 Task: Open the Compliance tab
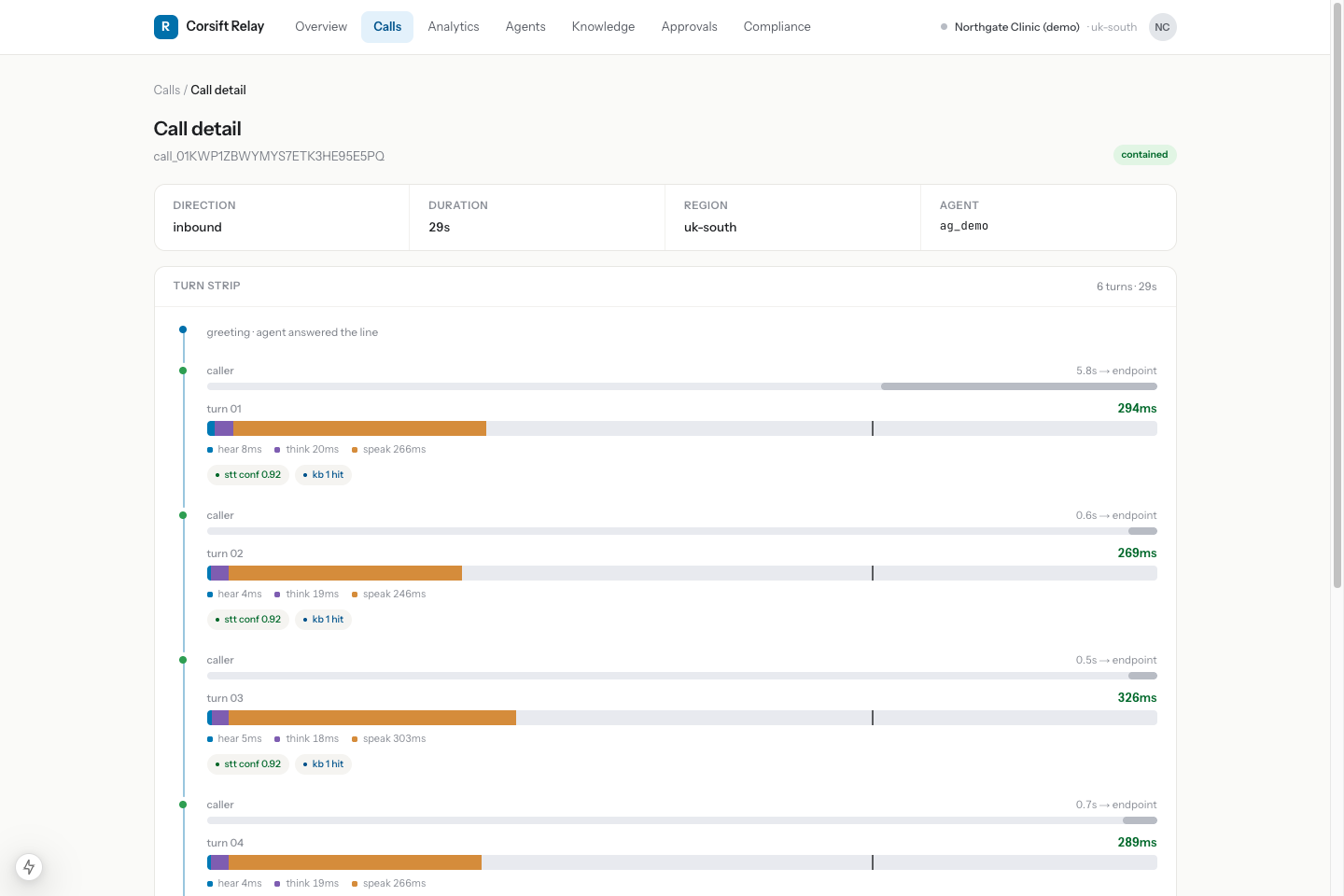[777, 27]
